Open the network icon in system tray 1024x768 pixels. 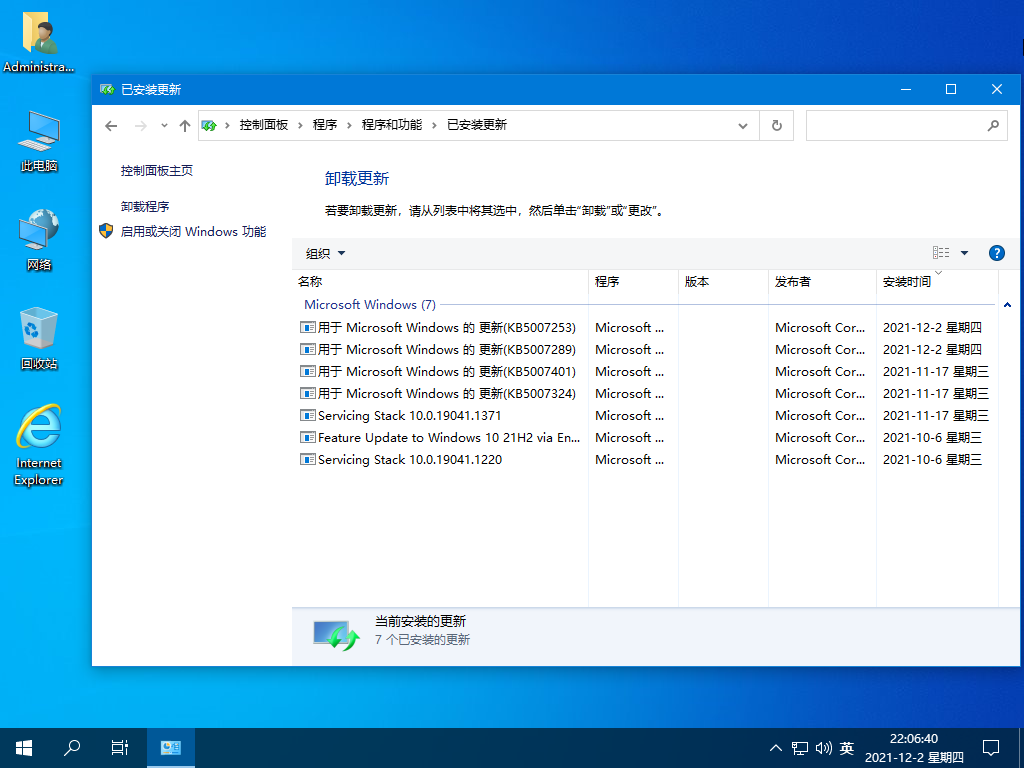tap(799, 748)
